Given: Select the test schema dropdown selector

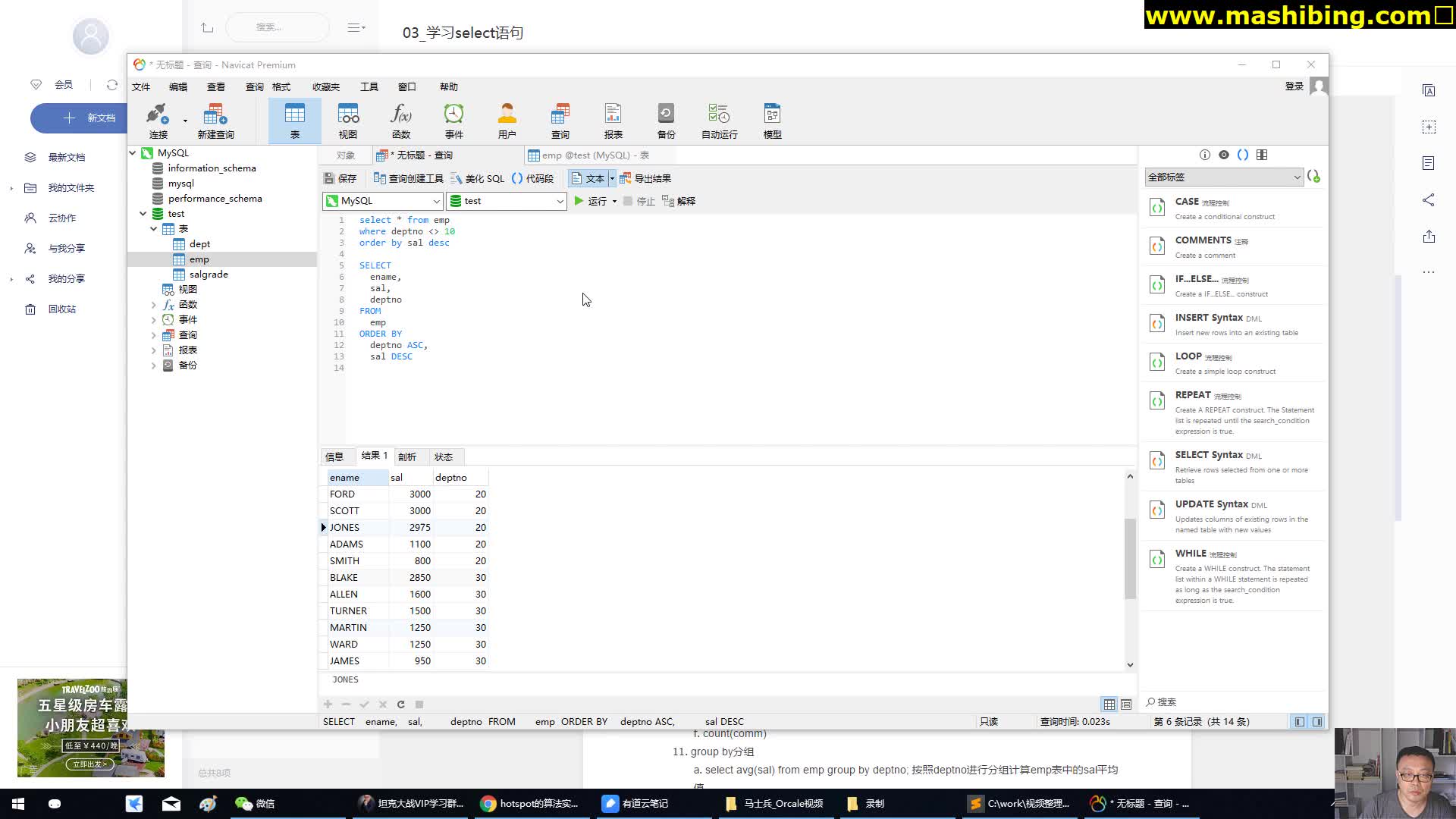Looking at the screenshot, I should coord(506,201).
